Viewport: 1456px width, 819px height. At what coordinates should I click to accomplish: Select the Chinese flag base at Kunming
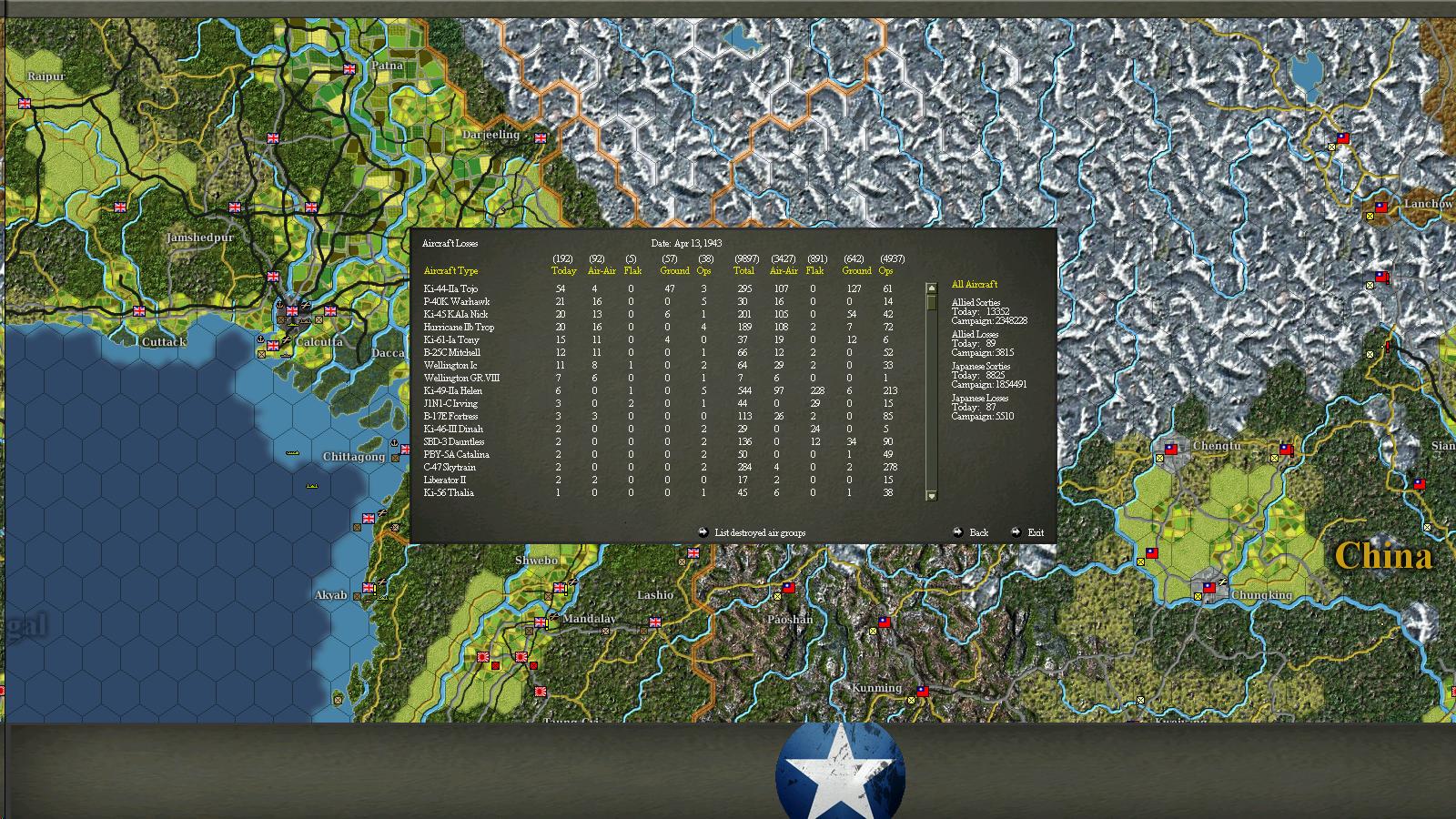pos(923,691)
